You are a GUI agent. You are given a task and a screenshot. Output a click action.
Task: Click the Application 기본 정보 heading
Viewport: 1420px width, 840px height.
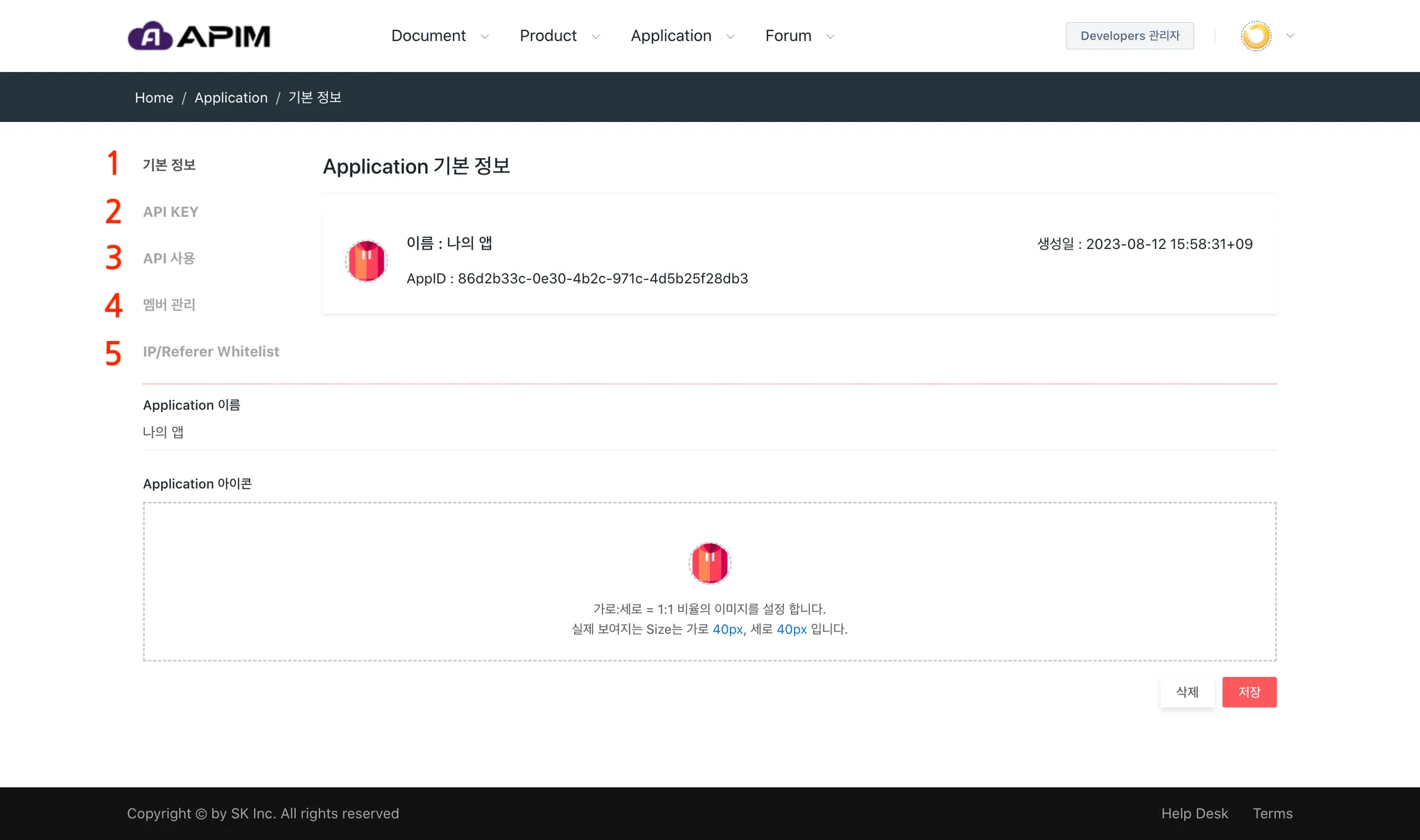pos(416,166)
